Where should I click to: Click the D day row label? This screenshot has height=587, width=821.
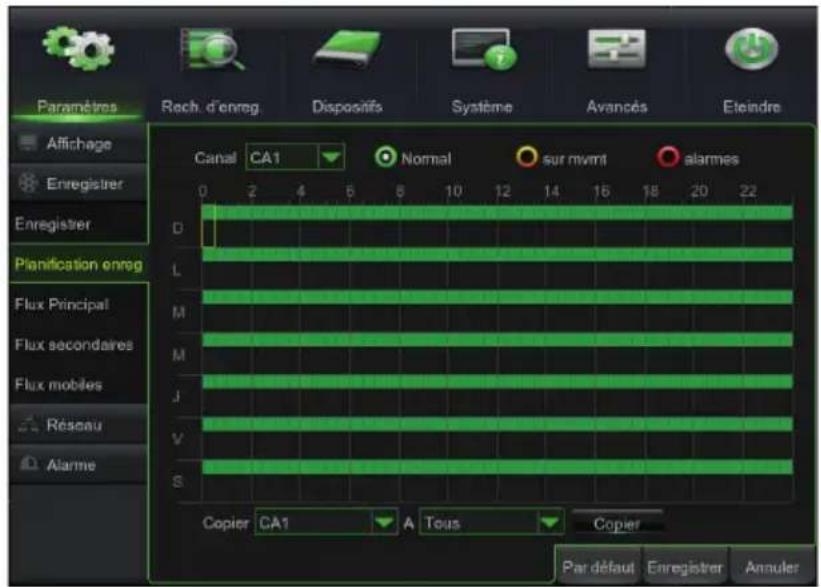[x=178, y=228]
